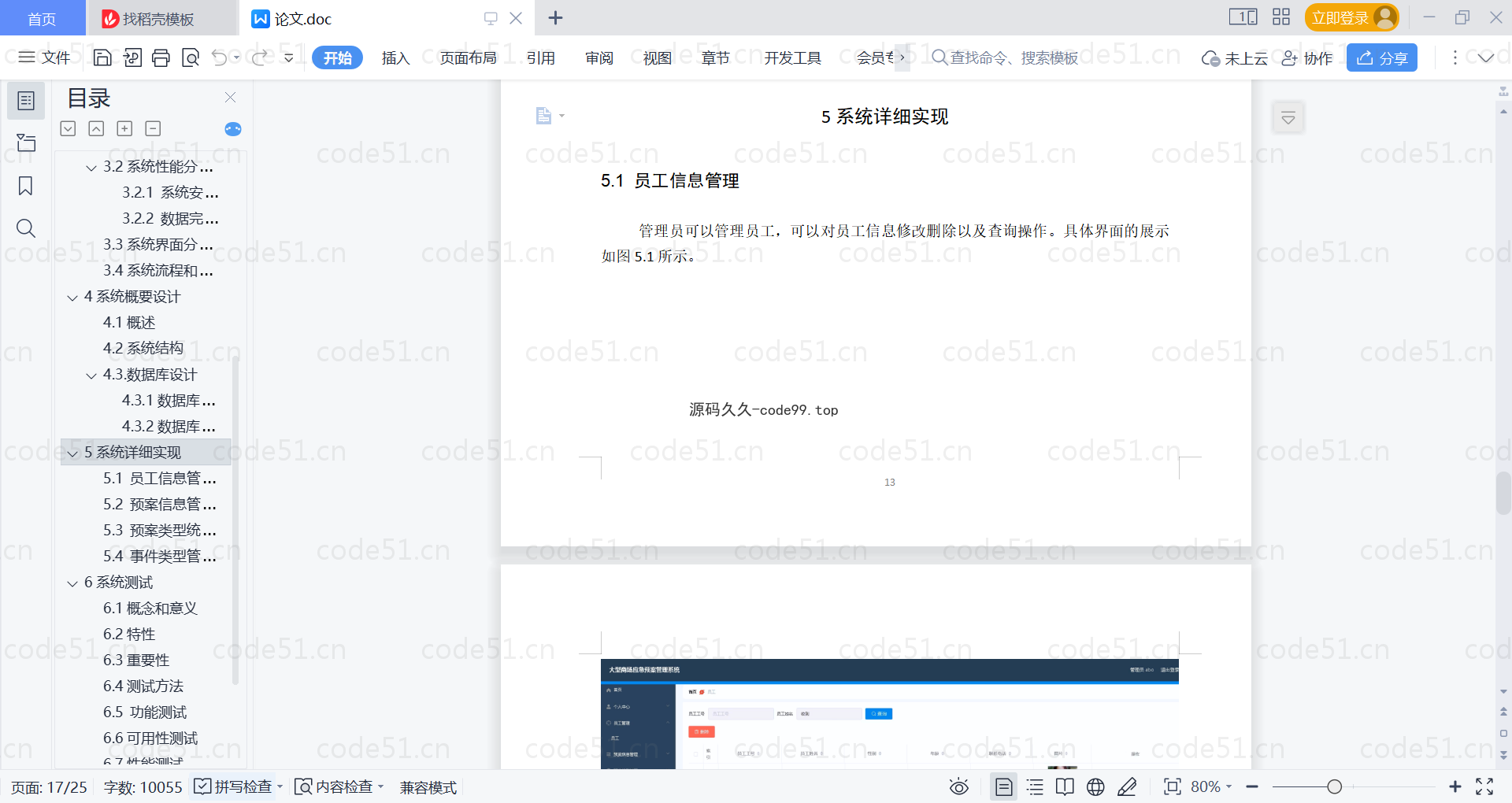1512x803 pixels.
Task: Click the page document icon near heading
Action: [x=544, y=116]
